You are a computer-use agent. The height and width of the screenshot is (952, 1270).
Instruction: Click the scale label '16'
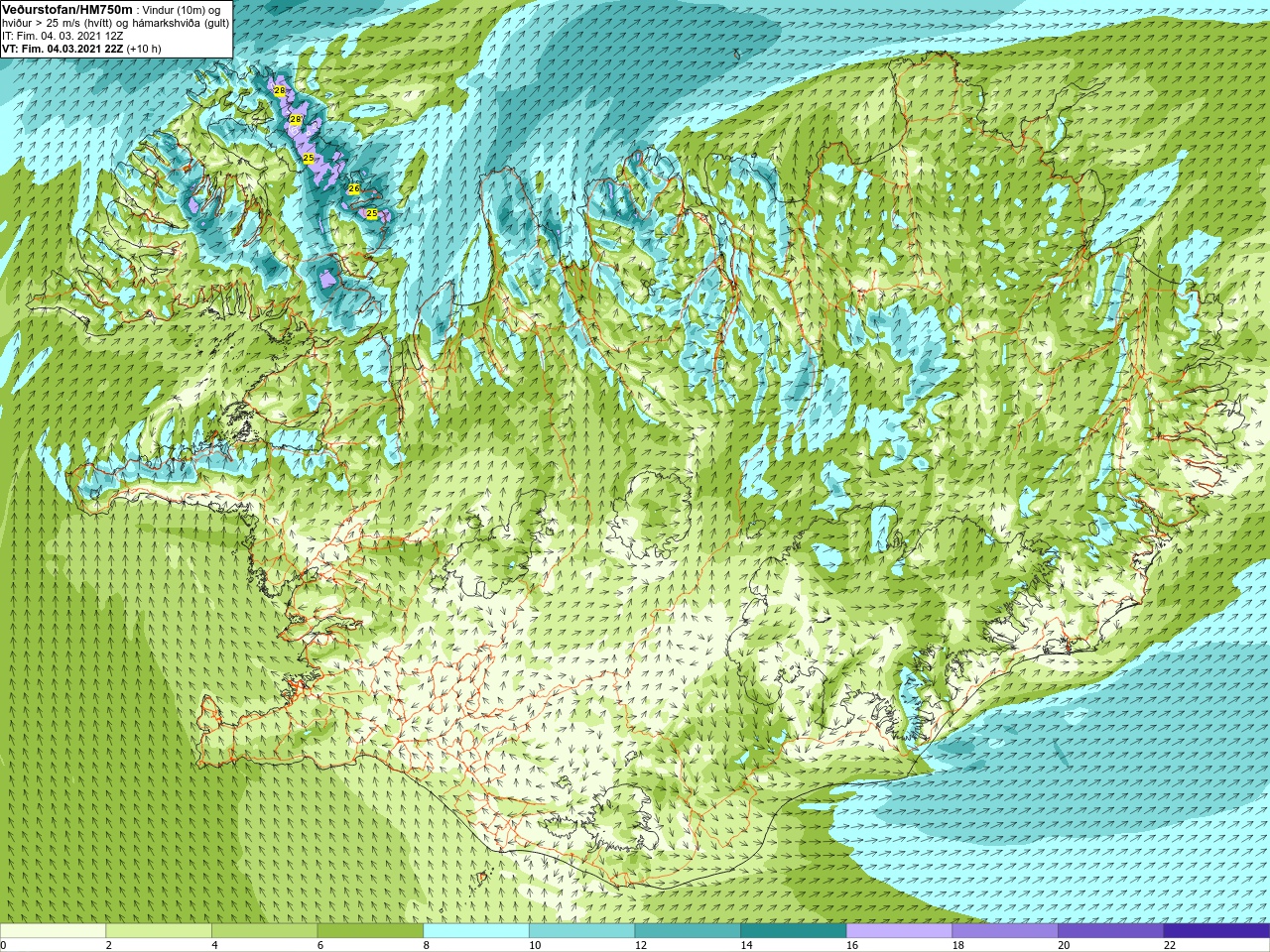pos(852,945)
